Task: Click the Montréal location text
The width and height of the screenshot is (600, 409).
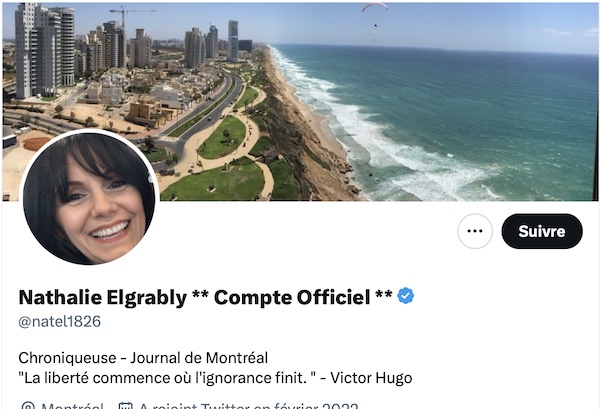Action: point(72,406)
